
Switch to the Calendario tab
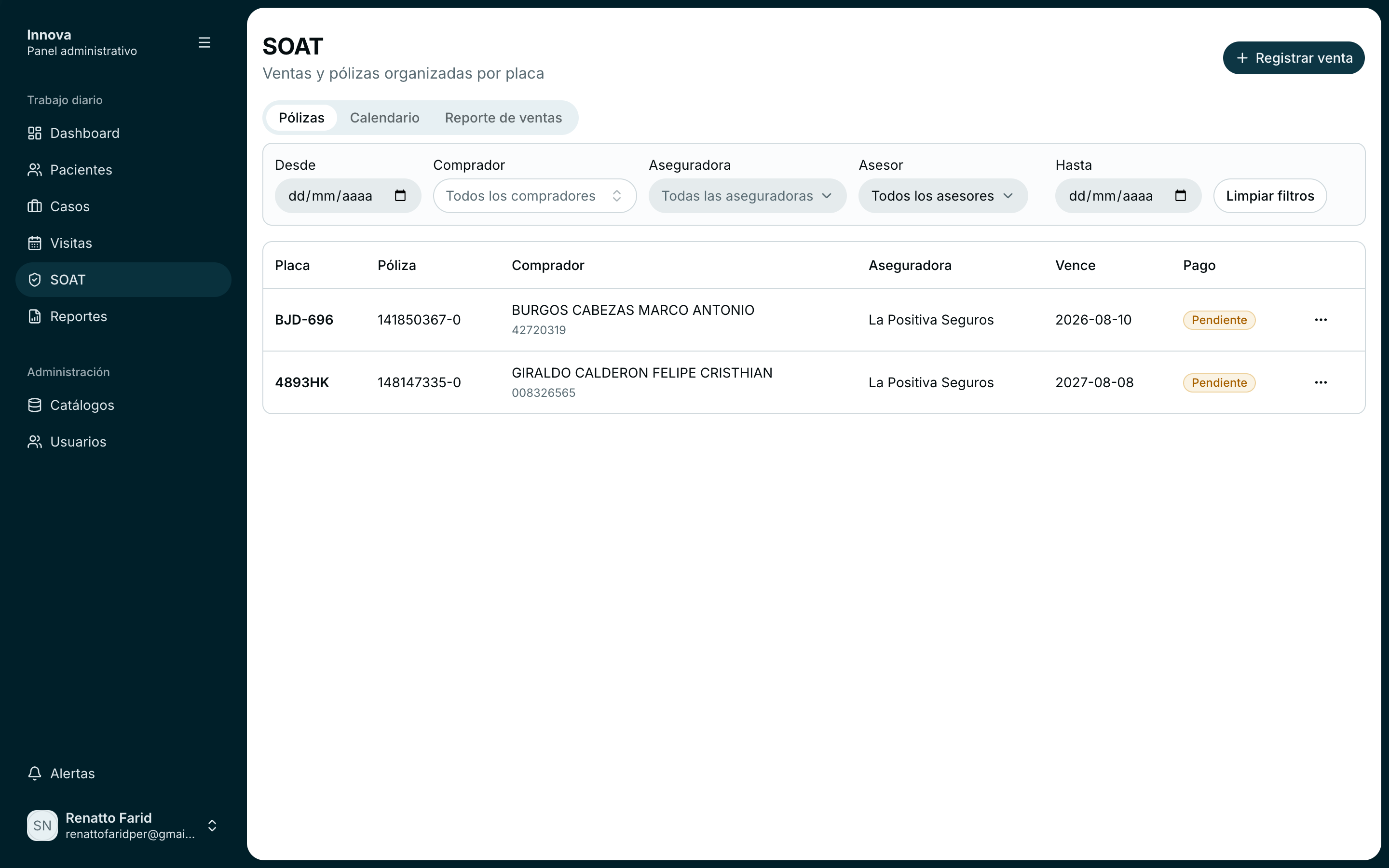[384, 118]
